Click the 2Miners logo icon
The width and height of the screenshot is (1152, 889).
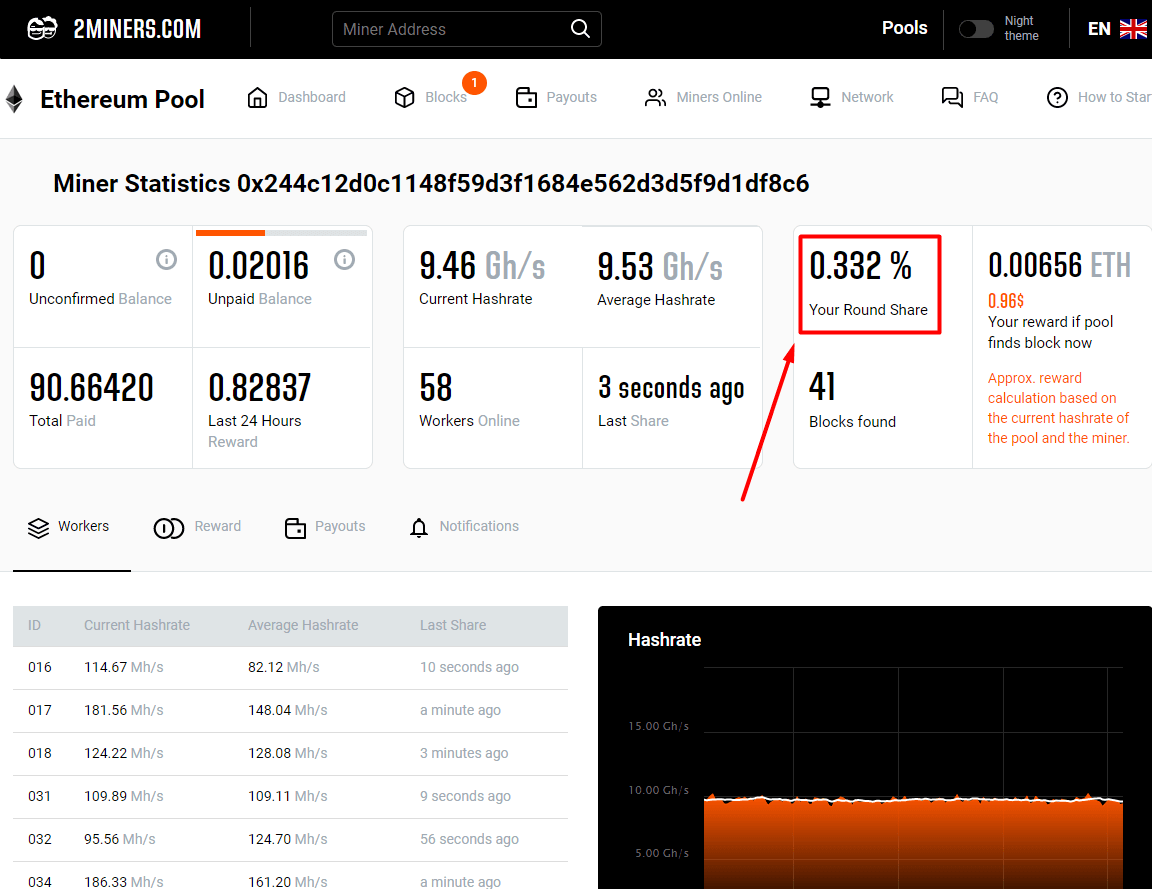pos(42,29)
